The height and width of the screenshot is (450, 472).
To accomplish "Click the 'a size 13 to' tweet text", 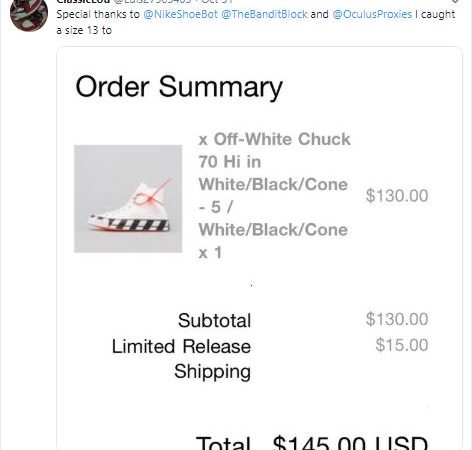I will coord(84,30).
